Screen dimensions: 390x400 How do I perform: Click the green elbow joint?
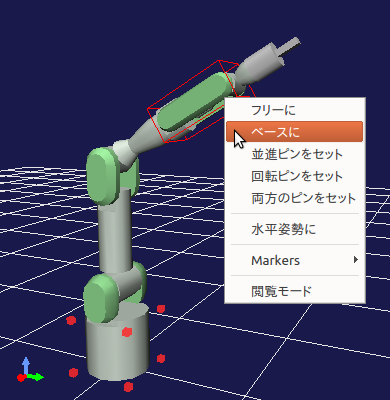(x=103, y=177)
